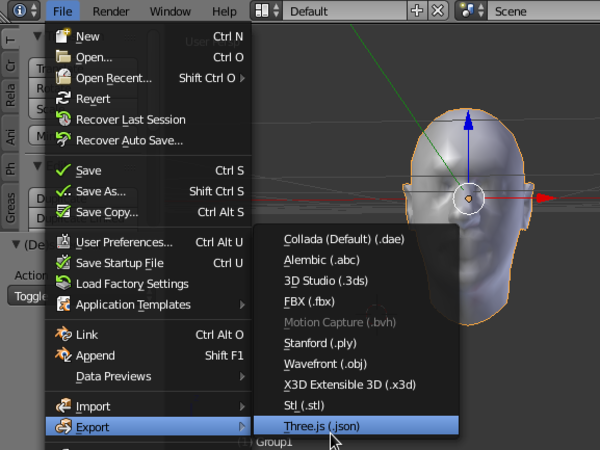The height and width of the screenshot is (450, 600).
Task: Click the Save checkmark icon
Action: 63,170
